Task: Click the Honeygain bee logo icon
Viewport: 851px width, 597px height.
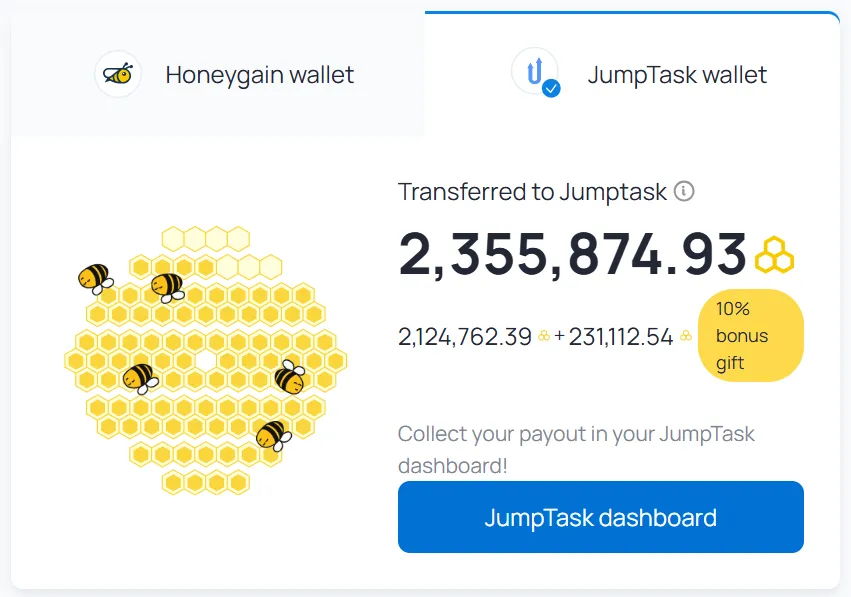Action: coord(118,74)
